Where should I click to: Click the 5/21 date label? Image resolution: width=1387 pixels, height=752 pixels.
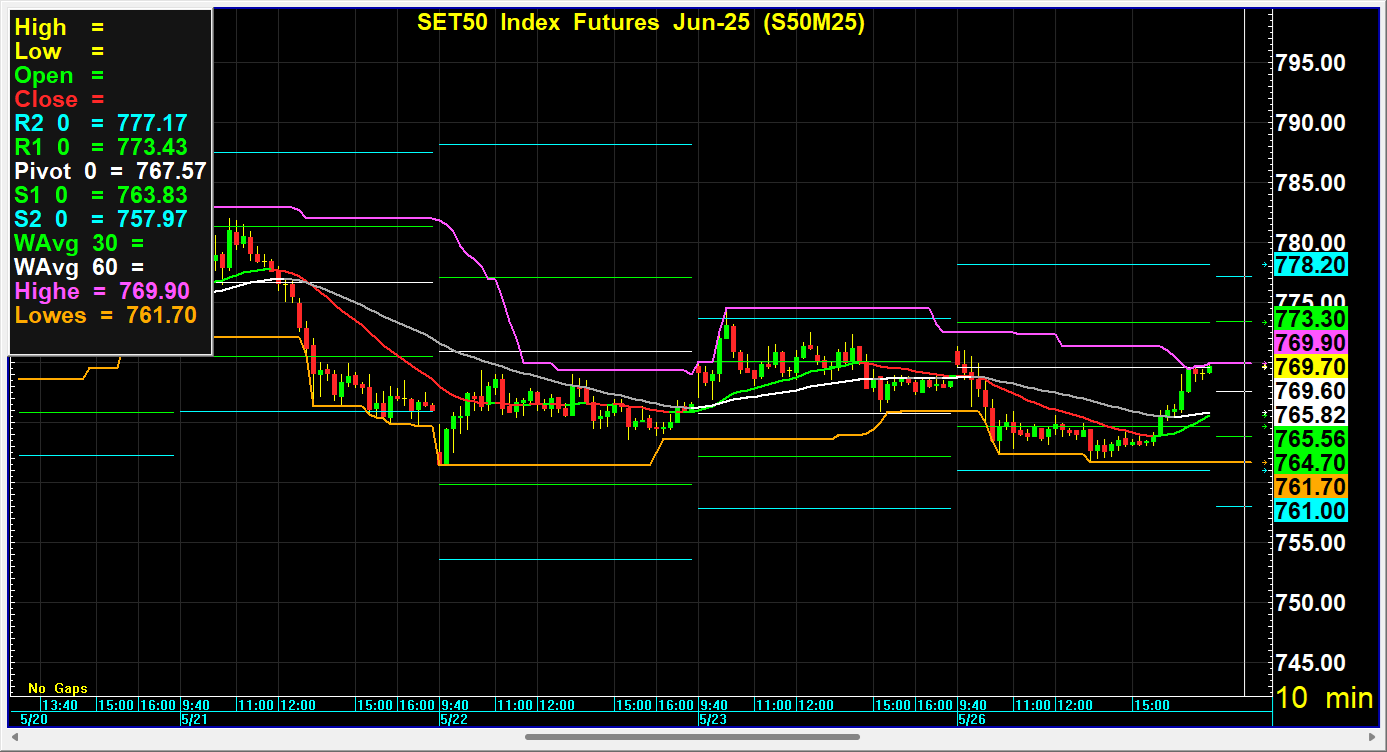(x=194, y=719)
